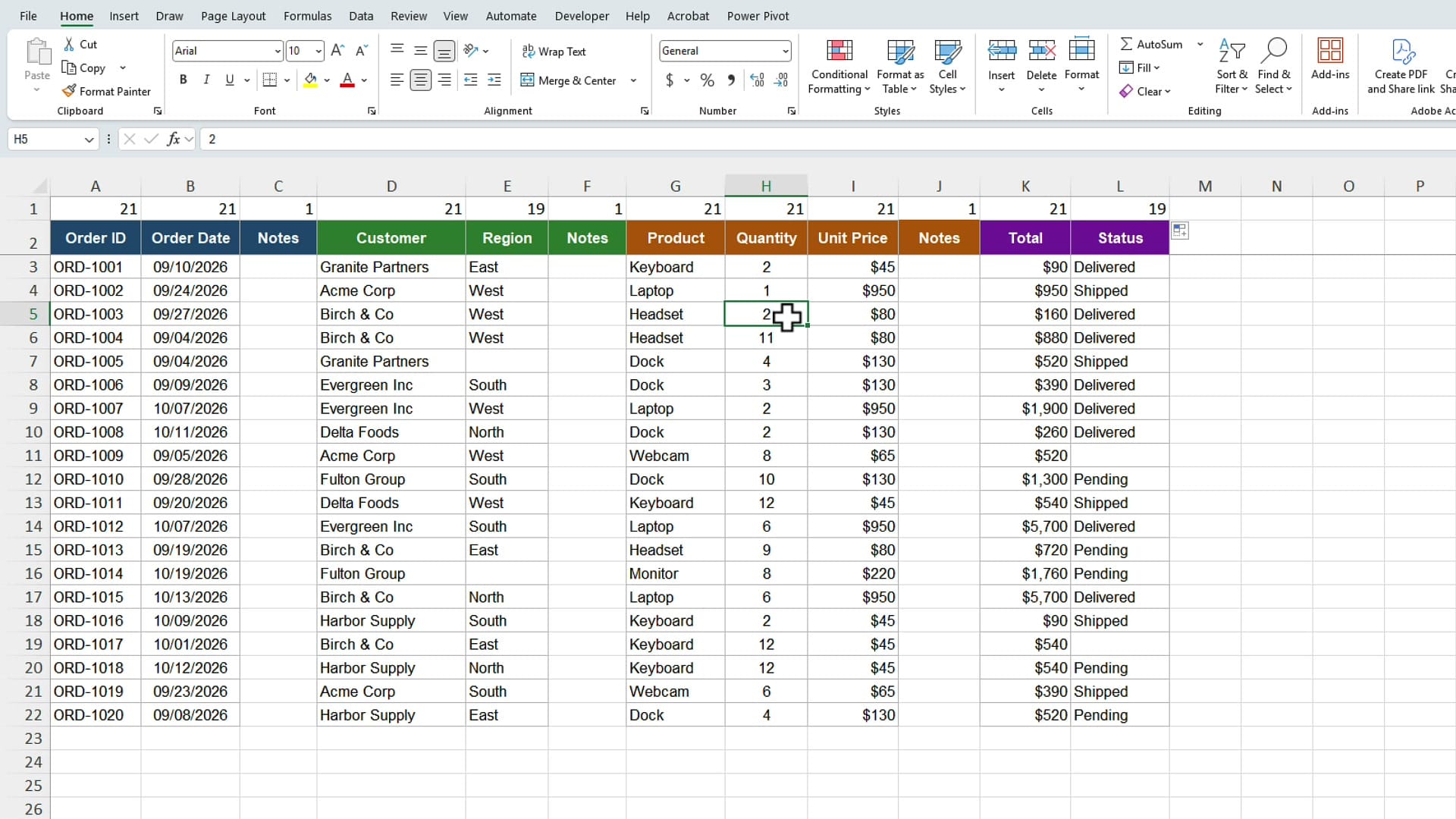Open Insert Function fx button

(174, 139)
